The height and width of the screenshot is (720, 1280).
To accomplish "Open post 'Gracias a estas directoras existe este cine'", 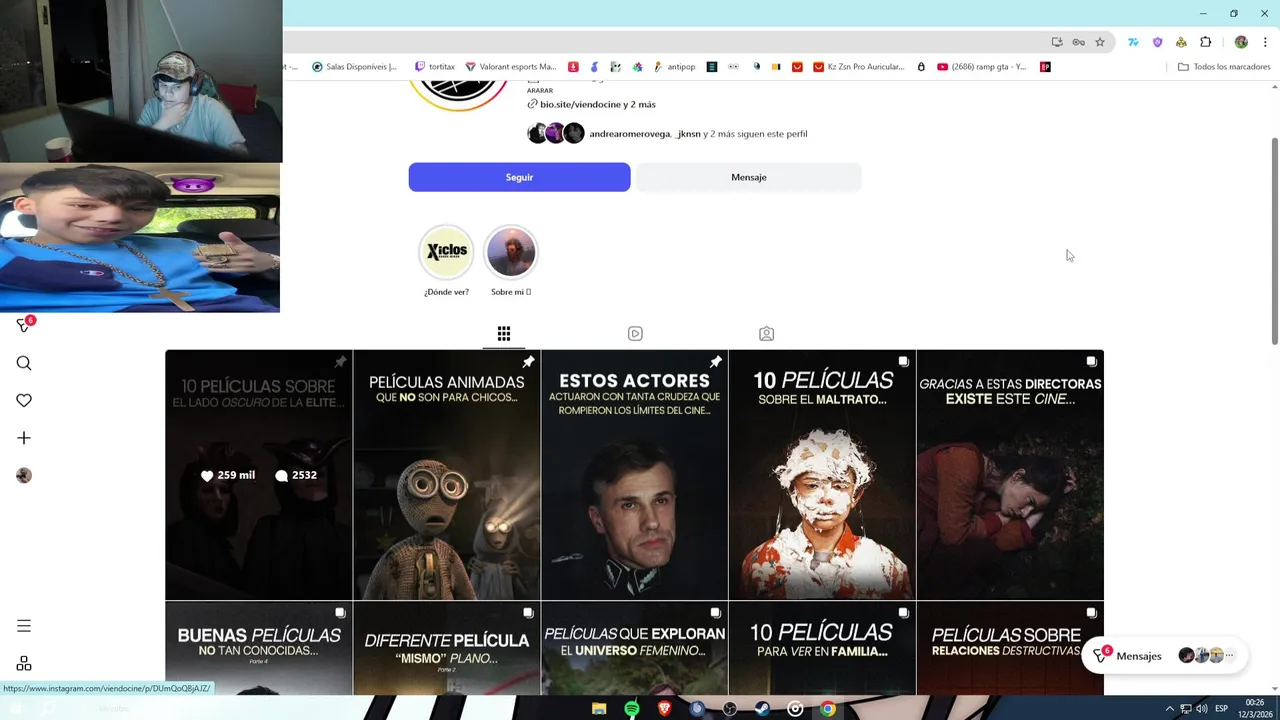I will (x=1010, y=475).
